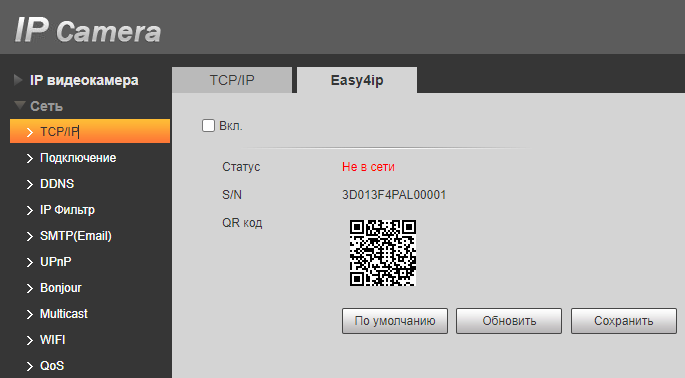Click the chevron next to SMTP(Email)
This screenshot has width=685, height=378.
coord(30,236)
